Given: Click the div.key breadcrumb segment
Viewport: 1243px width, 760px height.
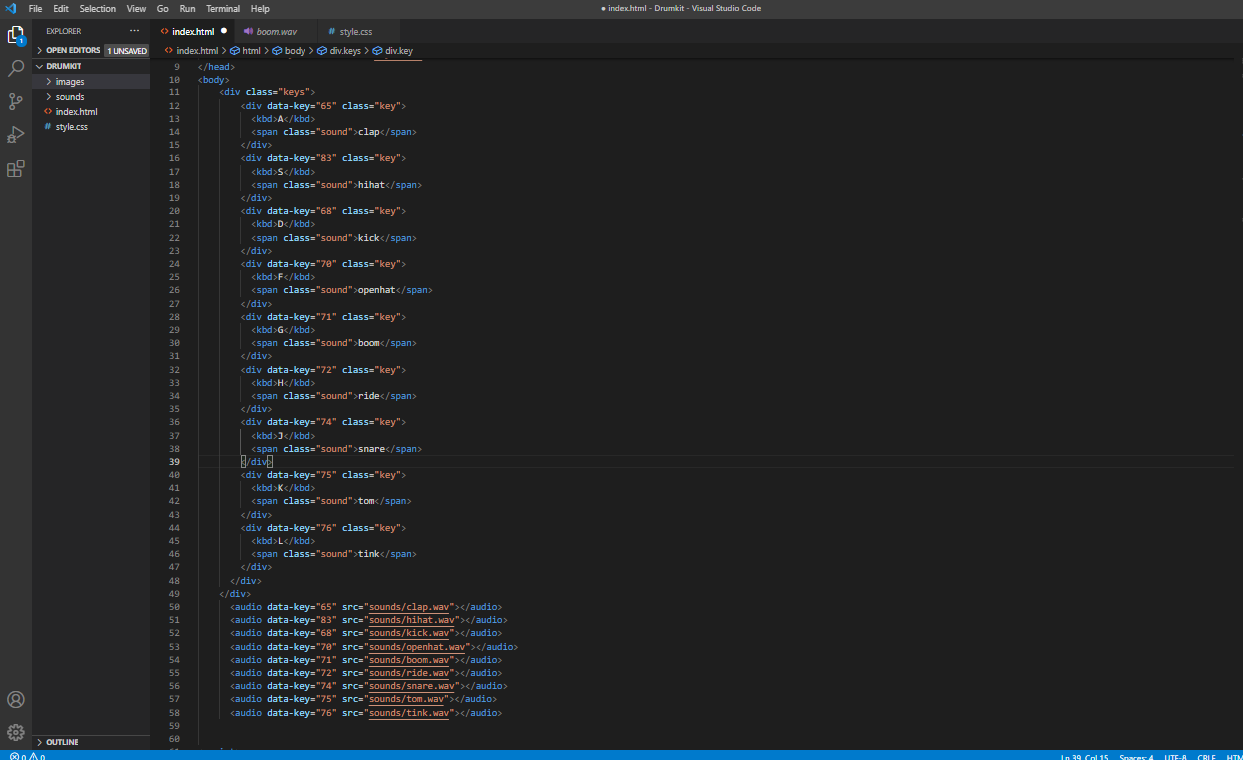Looking at the screenshot, I should [x=399, y=50].
